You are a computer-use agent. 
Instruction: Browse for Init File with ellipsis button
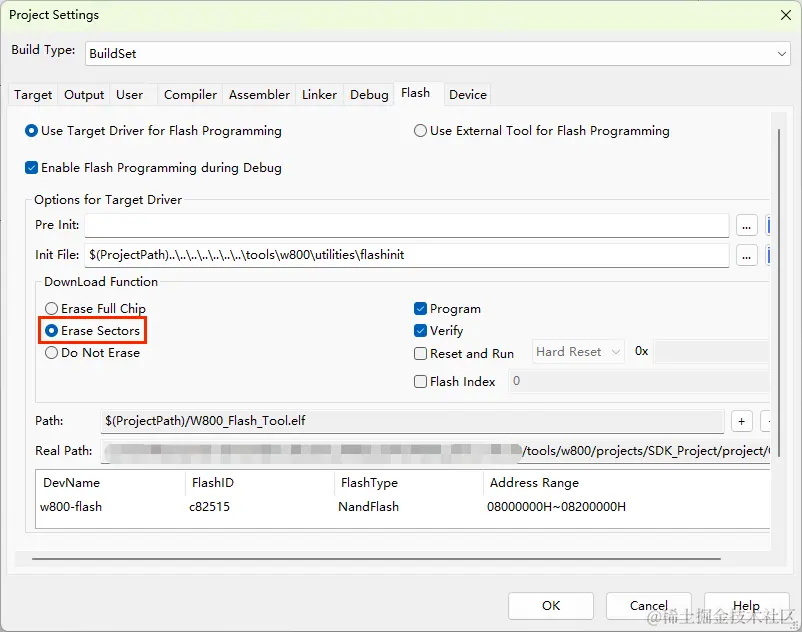746,255
